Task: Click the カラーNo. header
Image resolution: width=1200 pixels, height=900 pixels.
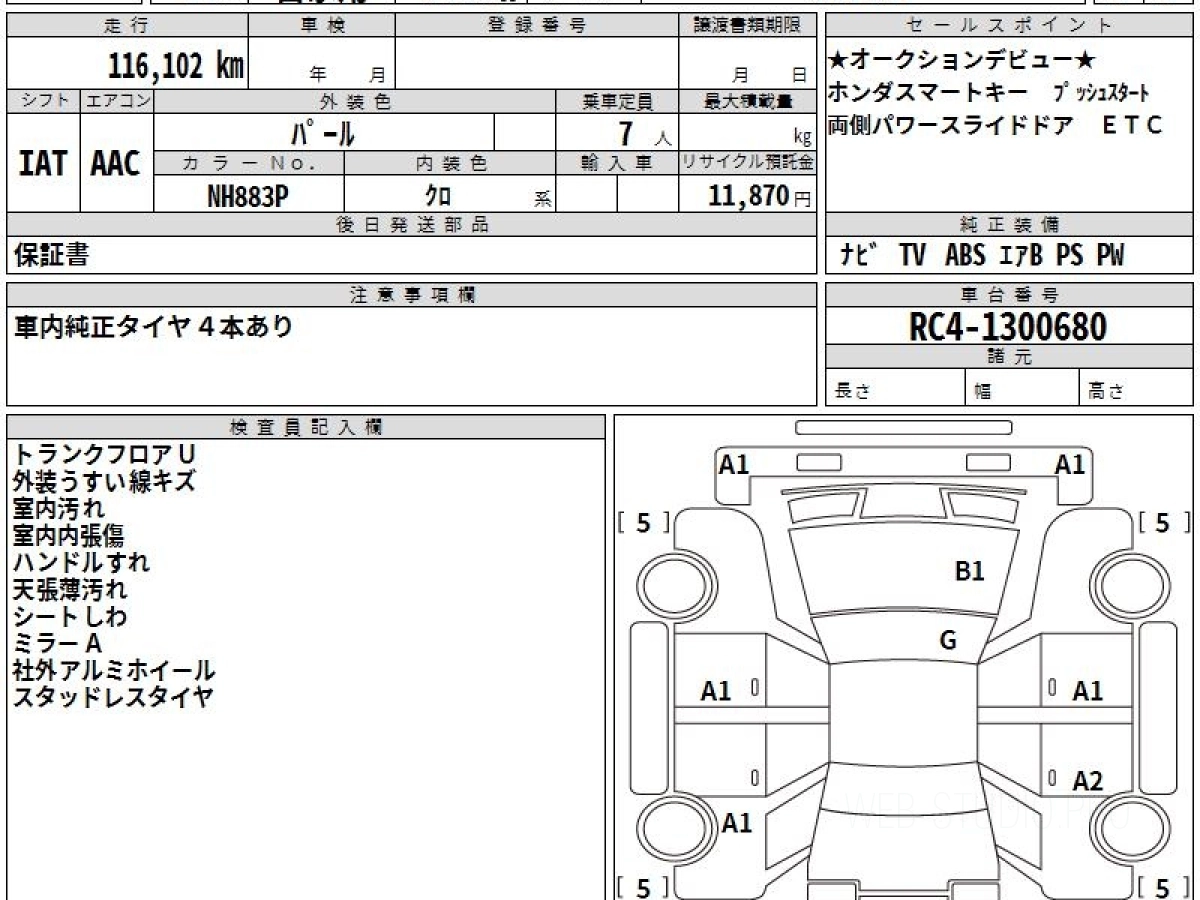Action: click(x=249, y=162)
